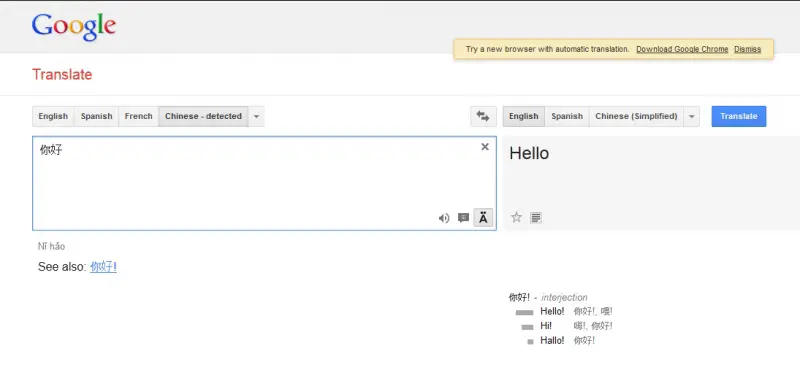Set target language to English
This screenshot has width=800, height=370.
pos(523,116)
